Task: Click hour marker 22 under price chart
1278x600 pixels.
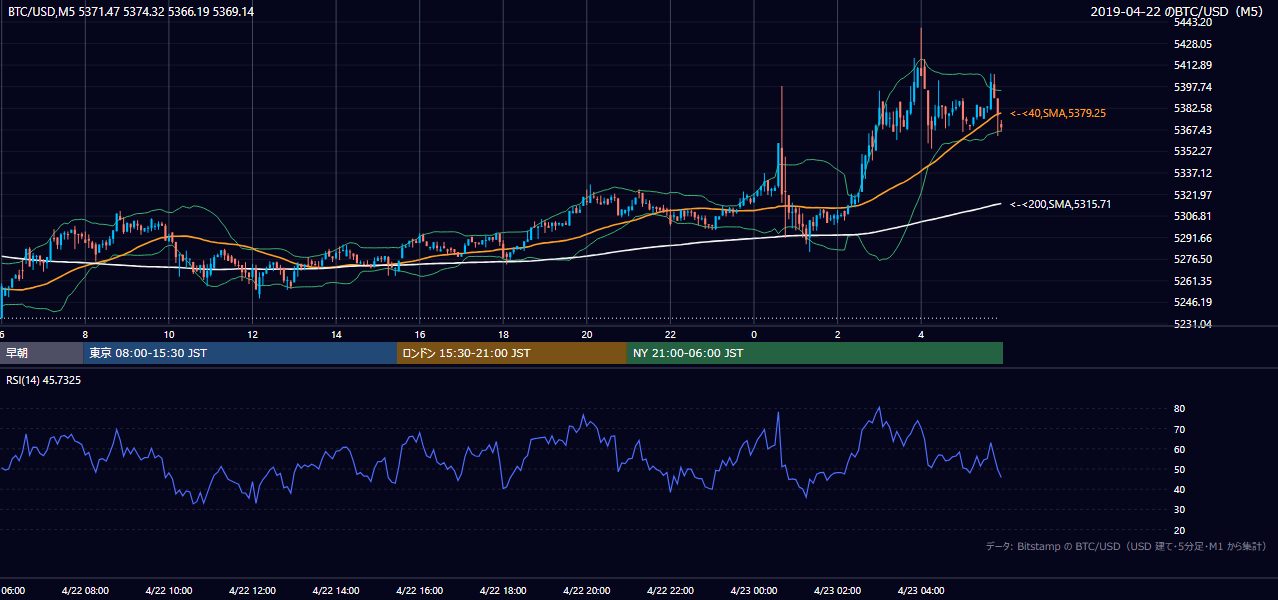Action: (670, 334)
